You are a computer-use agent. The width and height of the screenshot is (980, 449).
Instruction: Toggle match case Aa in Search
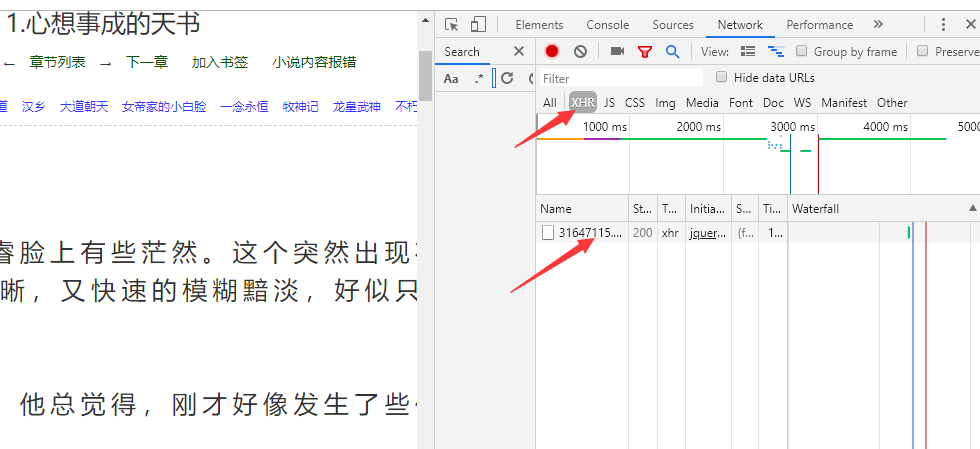coord(451,78)
